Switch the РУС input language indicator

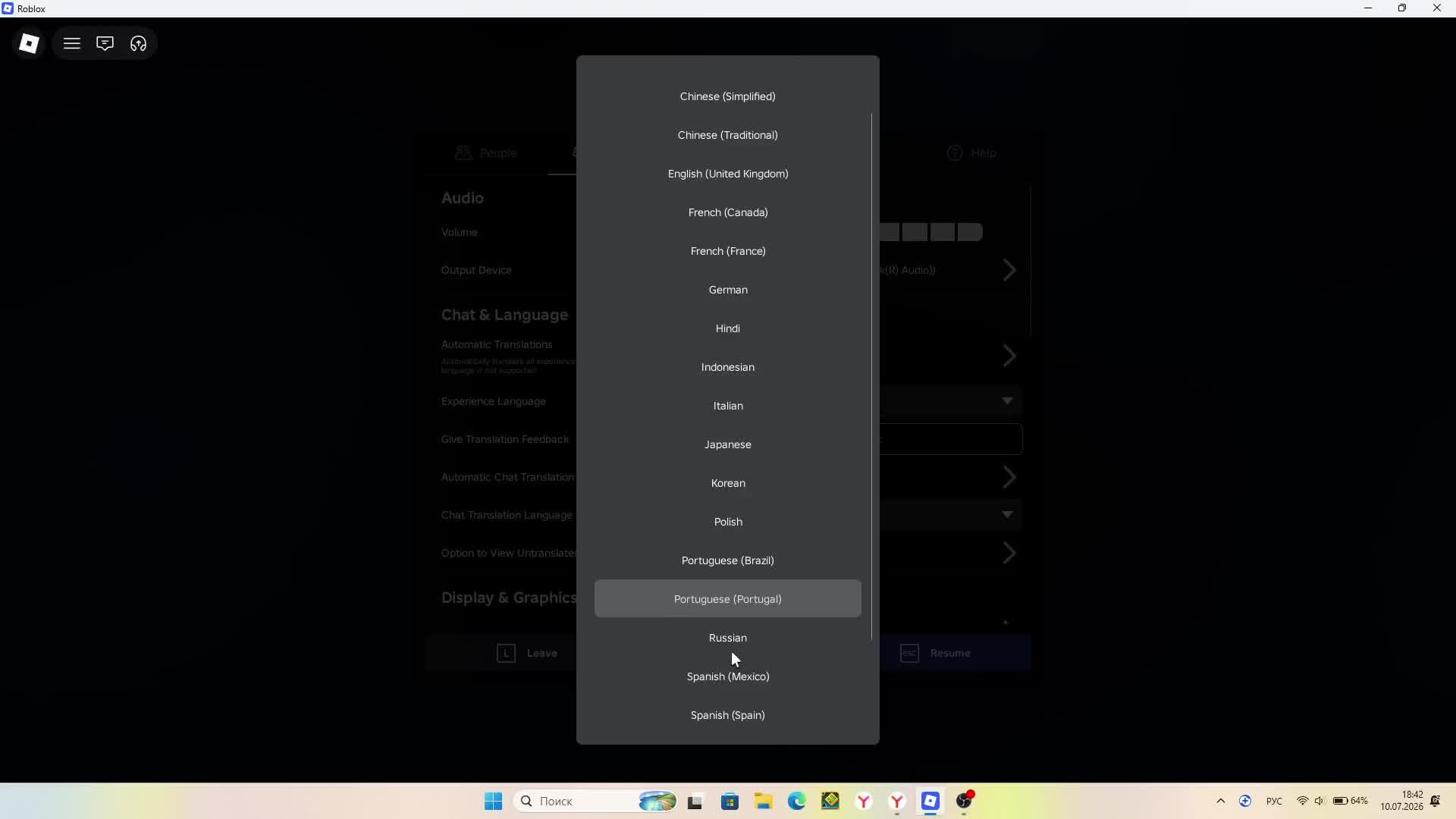pyautogui.click(x=1274, y=801)
